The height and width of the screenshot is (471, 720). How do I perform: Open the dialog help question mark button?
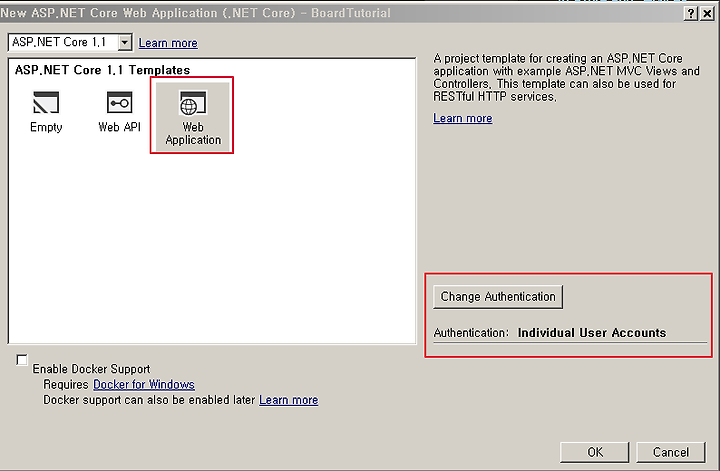pos(691,13)
